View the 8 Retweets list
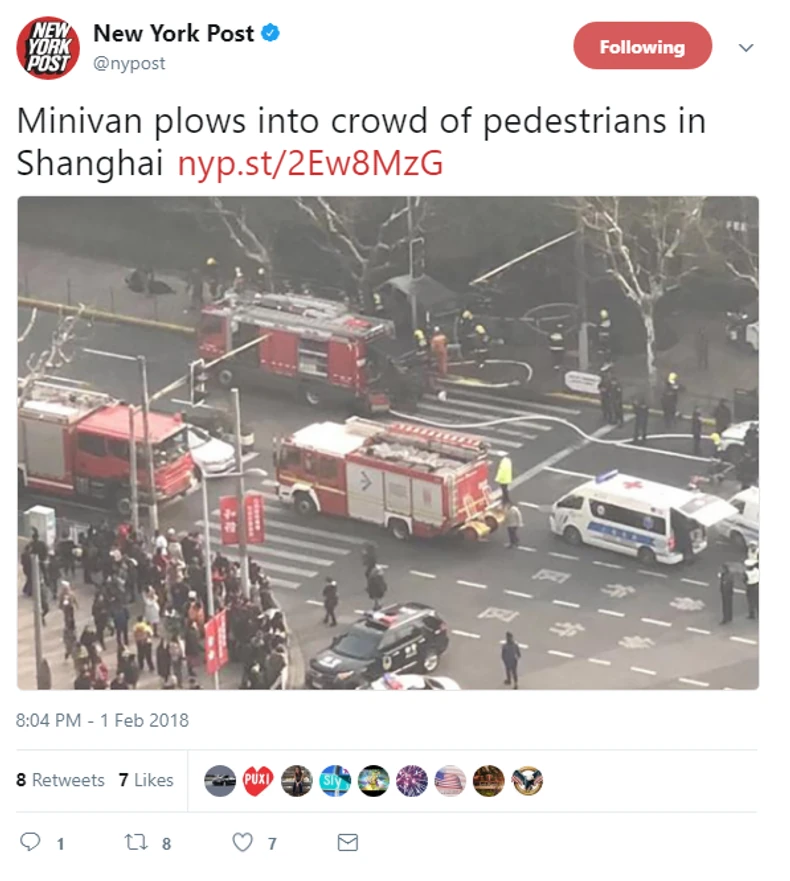Image resolution: width=790 pixels, height=881 pixels. click(x=60, y=780)
